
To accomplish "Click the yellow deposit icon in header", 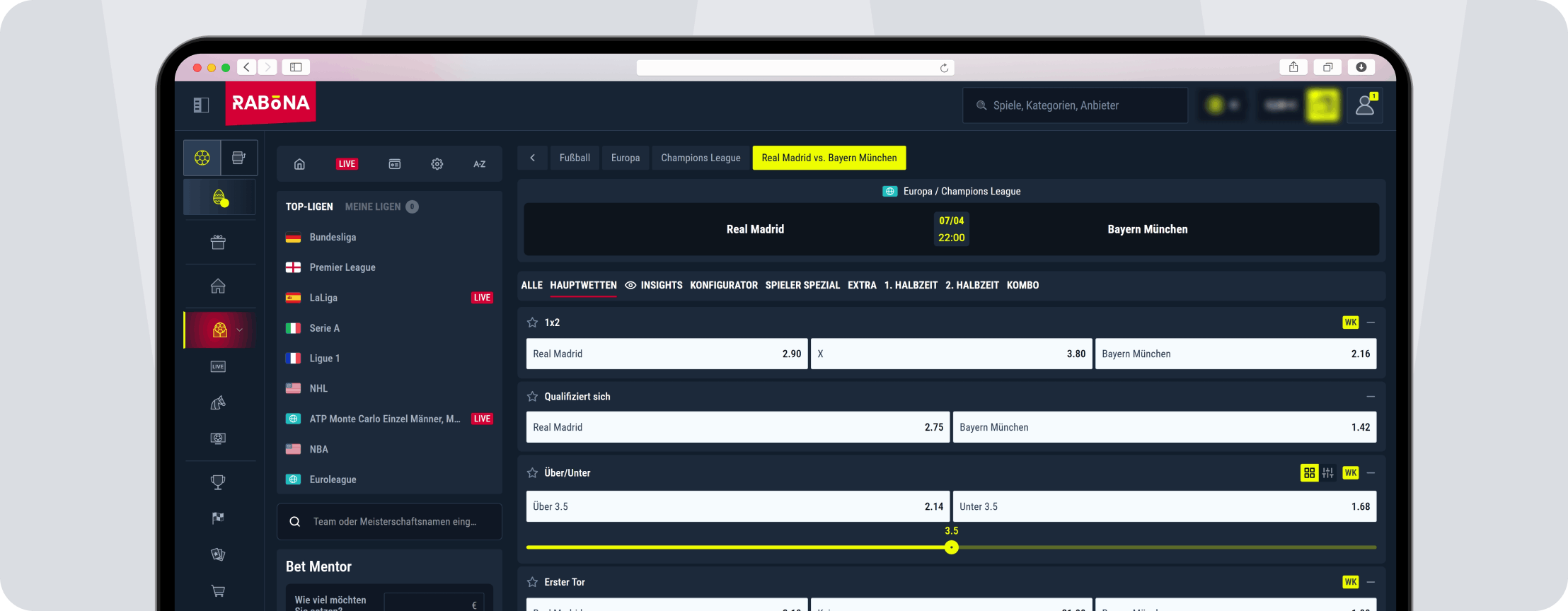I will pos(1323,105).
